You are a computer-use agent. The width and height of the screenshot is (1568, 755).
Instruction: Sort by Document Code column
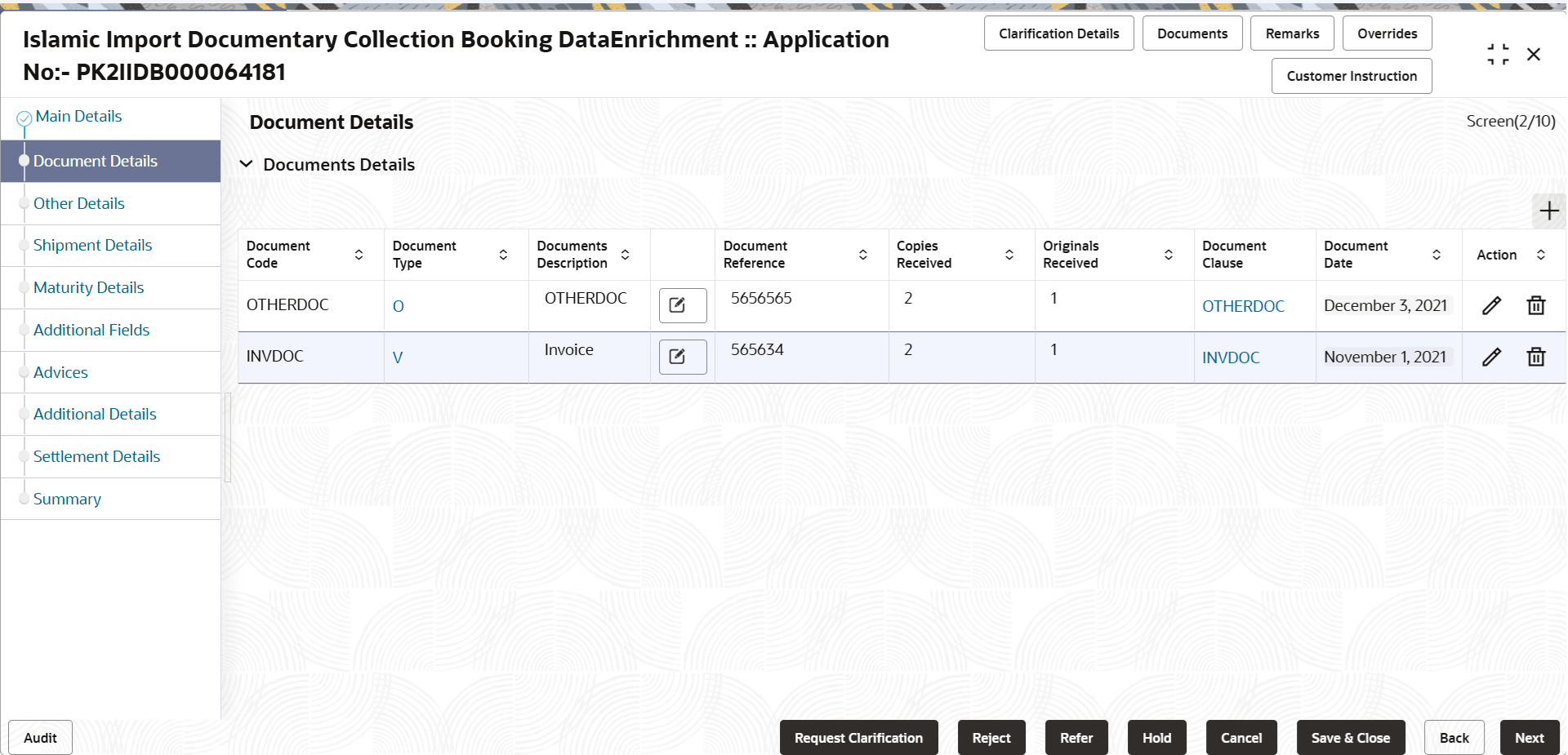[x=359, y=255]
